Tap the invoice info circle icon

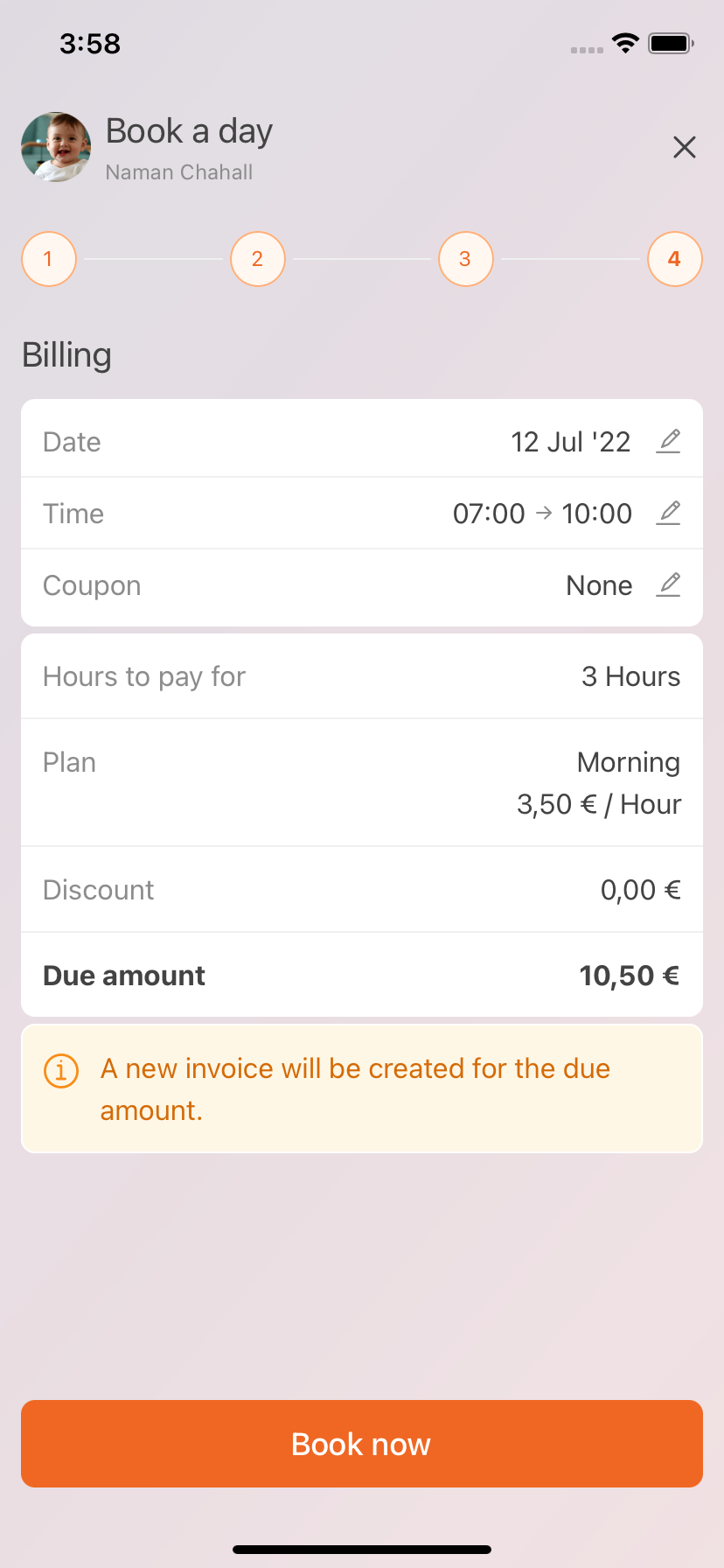coord(61,1070)
